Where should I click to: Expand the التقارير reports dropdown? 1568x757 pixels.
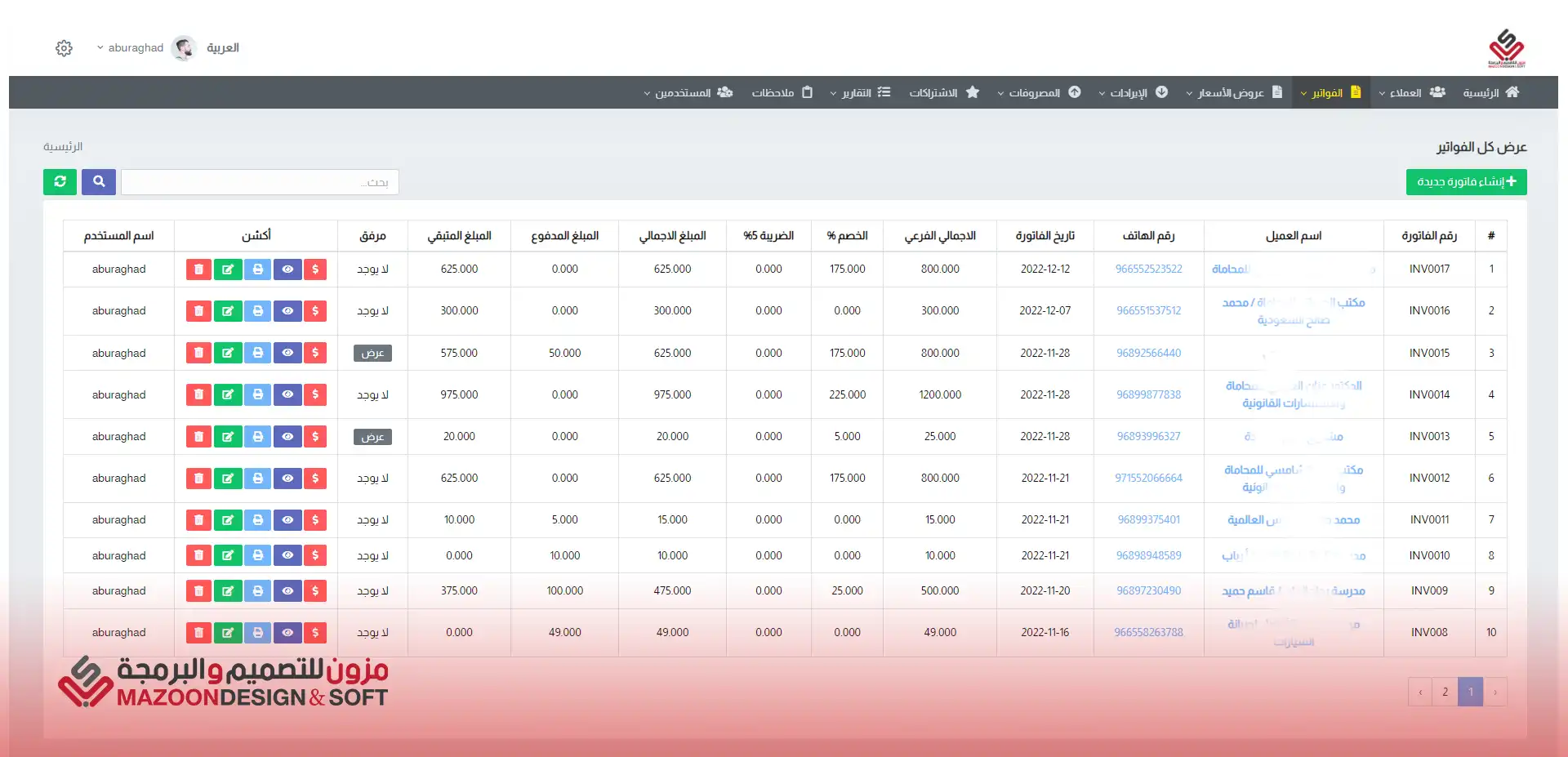tap(860, 93)
